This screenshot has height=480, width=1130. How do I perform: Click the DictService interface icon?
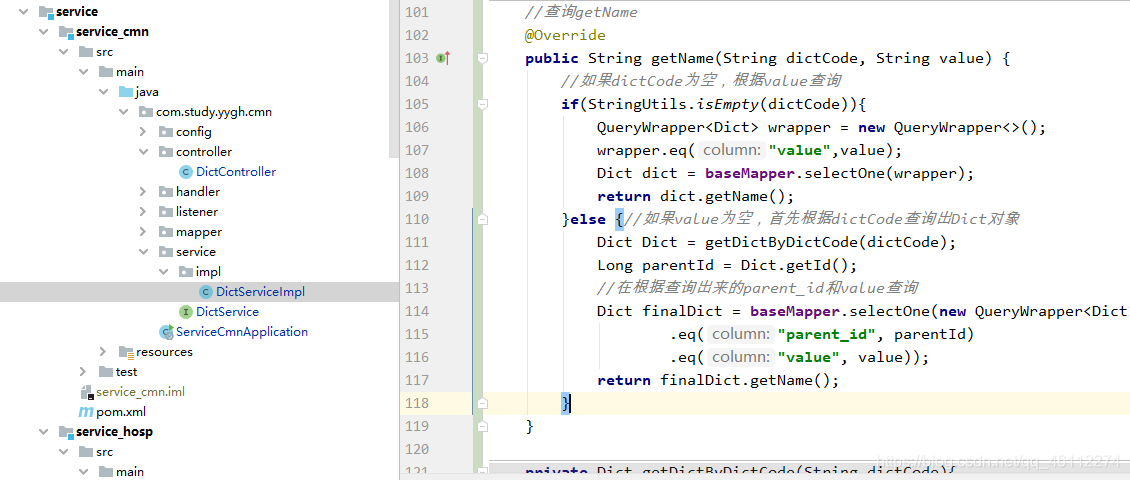[185, 312]
